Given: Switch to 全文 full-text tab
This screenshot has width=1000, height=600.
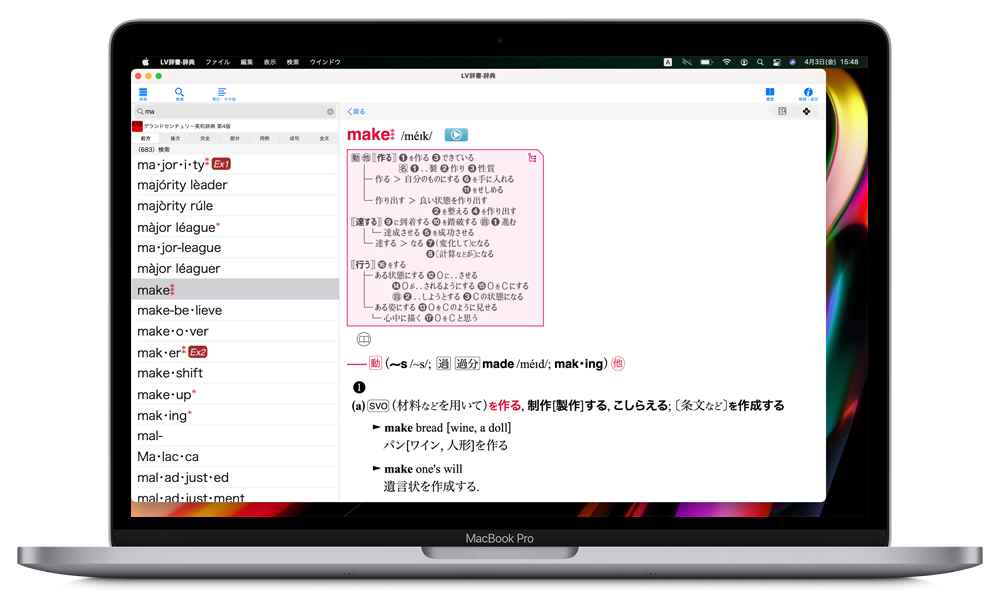Looking at the screenshot, I should (323, 138).
